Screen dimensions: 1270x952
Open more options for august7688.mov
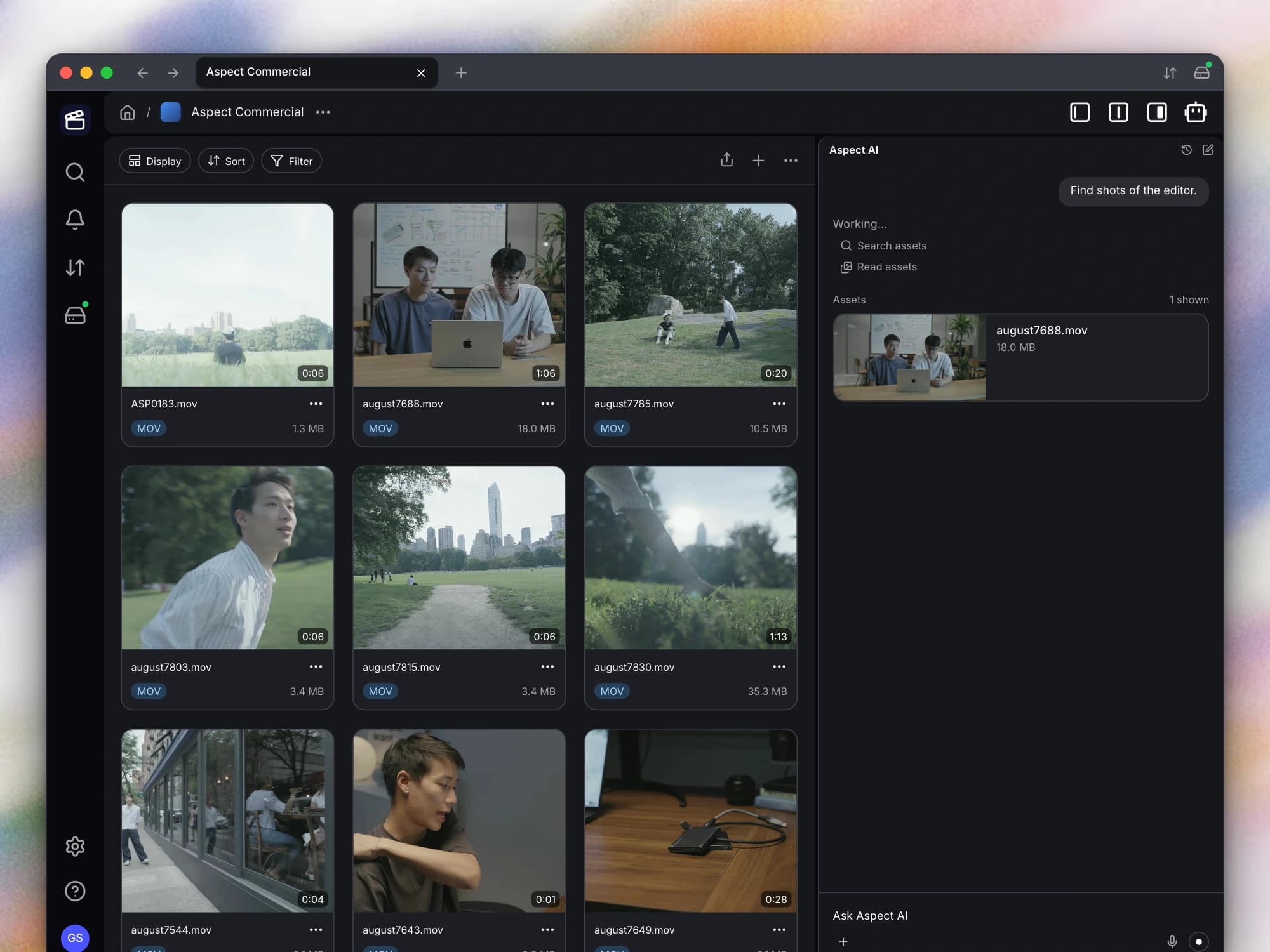click(547, 404)
